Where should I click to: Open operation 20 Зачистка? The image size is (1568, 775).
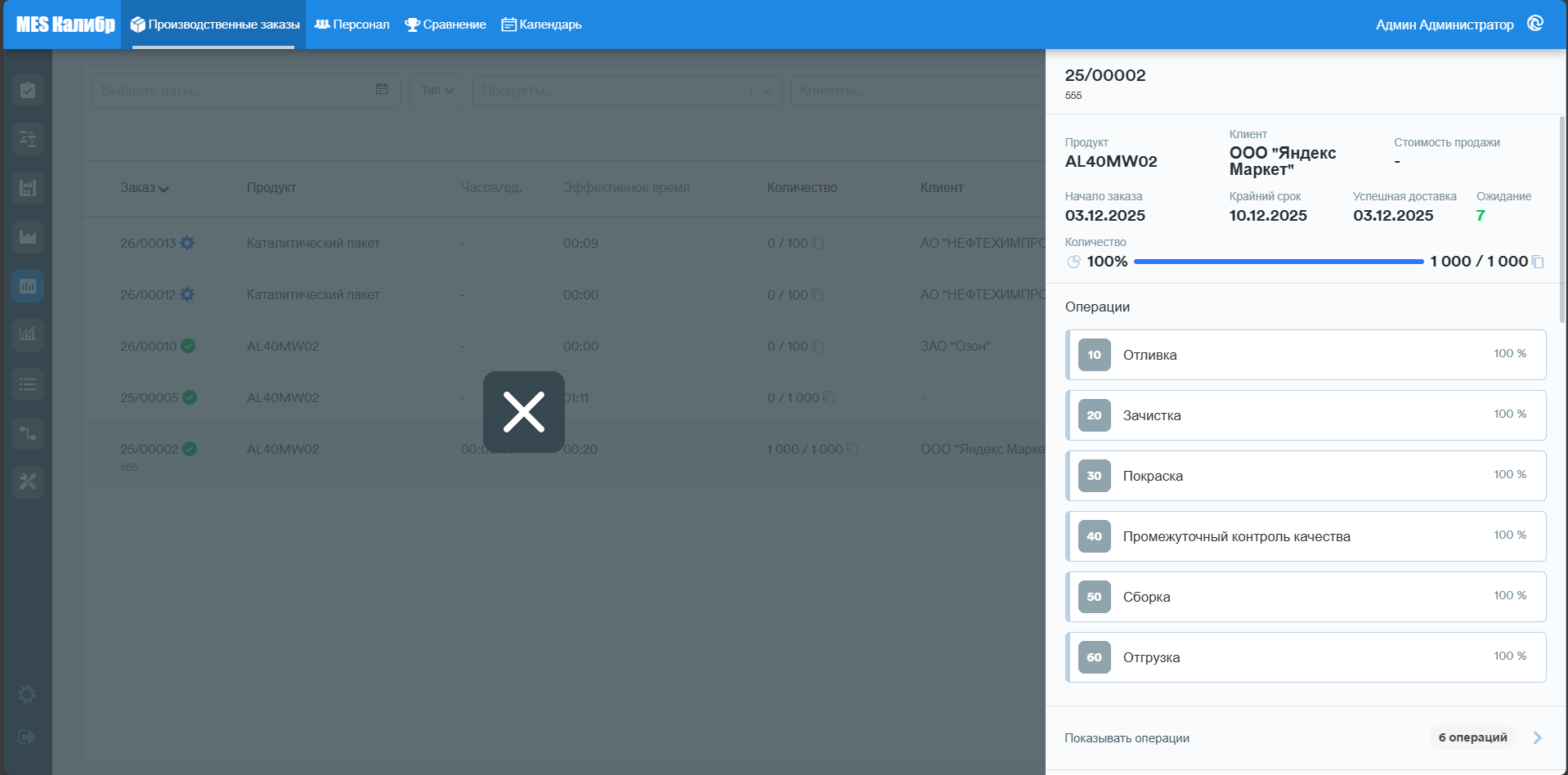[x=1306, y=415]
